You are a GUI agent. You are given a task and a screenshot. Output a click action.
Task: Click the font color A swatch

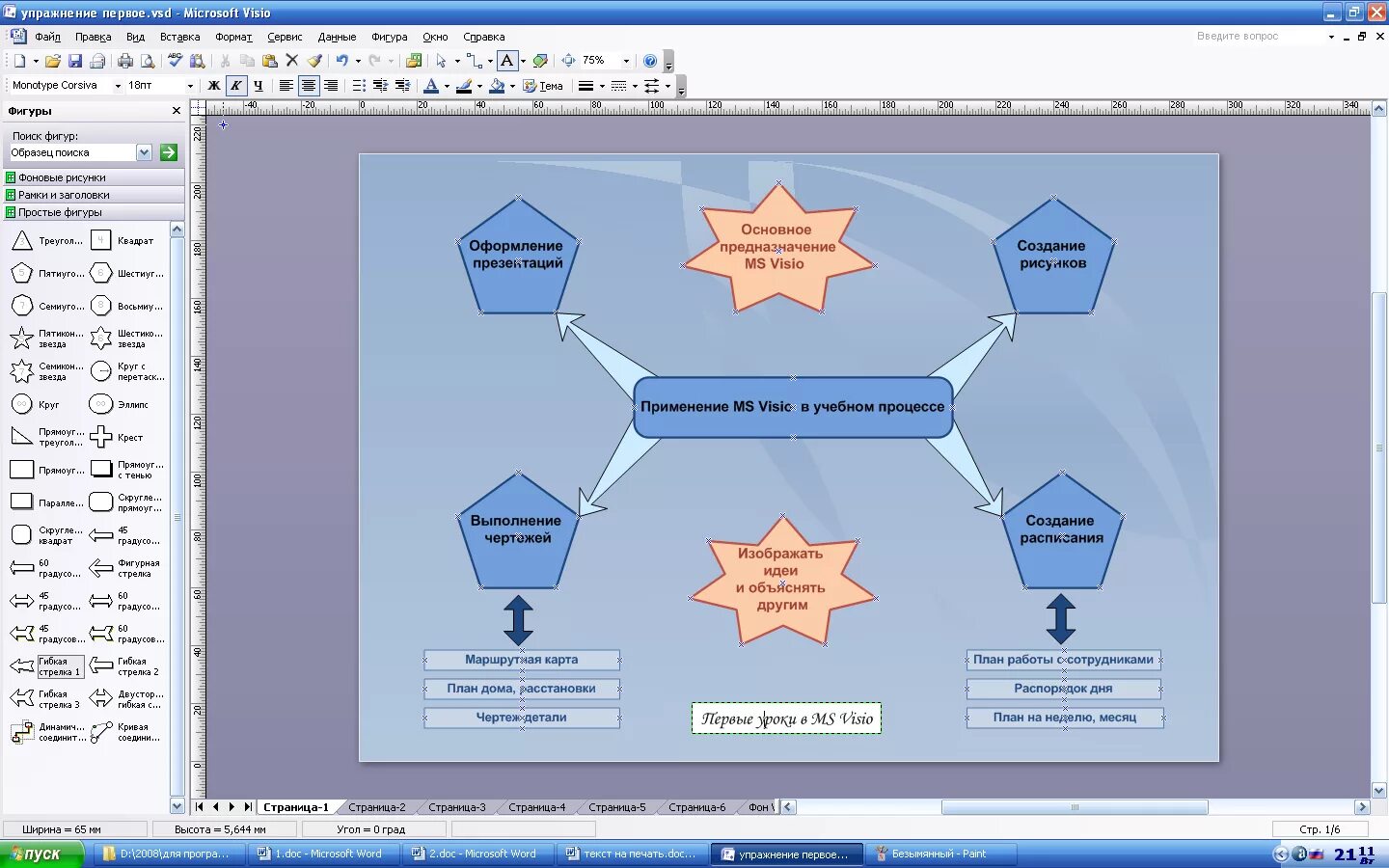[x=431, y=86]
